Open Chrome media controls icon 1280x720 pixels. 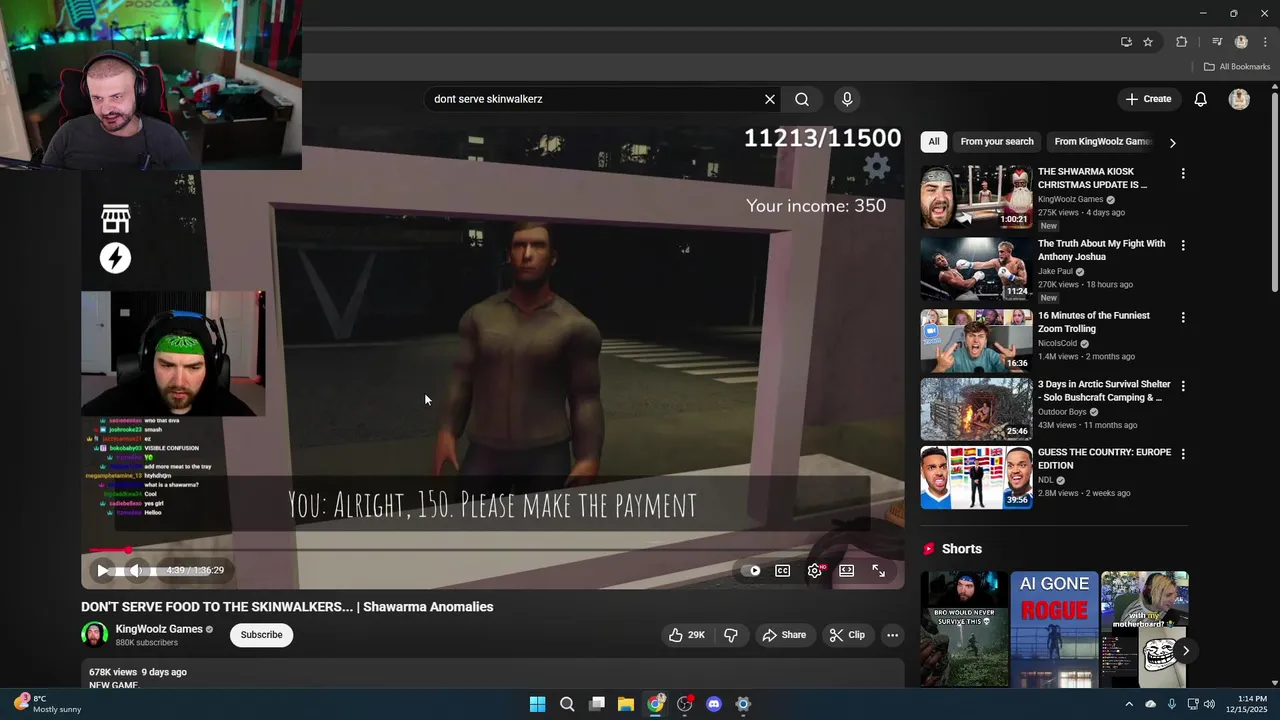click(x=1217, y=42)
